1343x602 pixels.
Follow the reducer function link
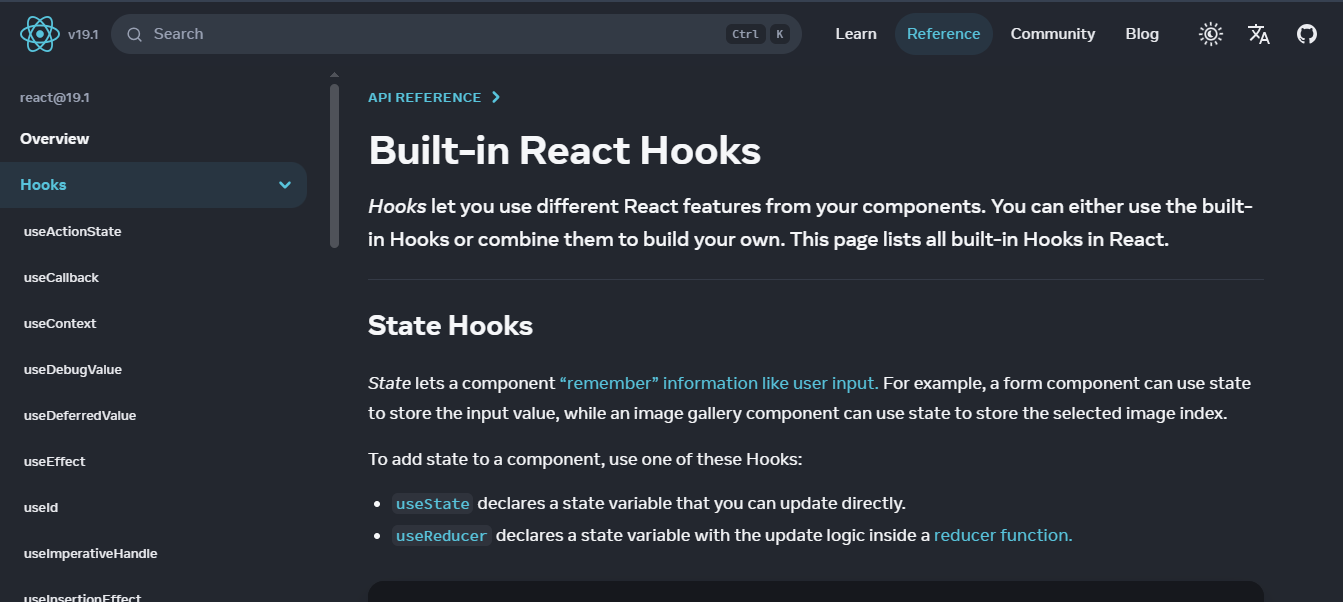[1003, 535]
